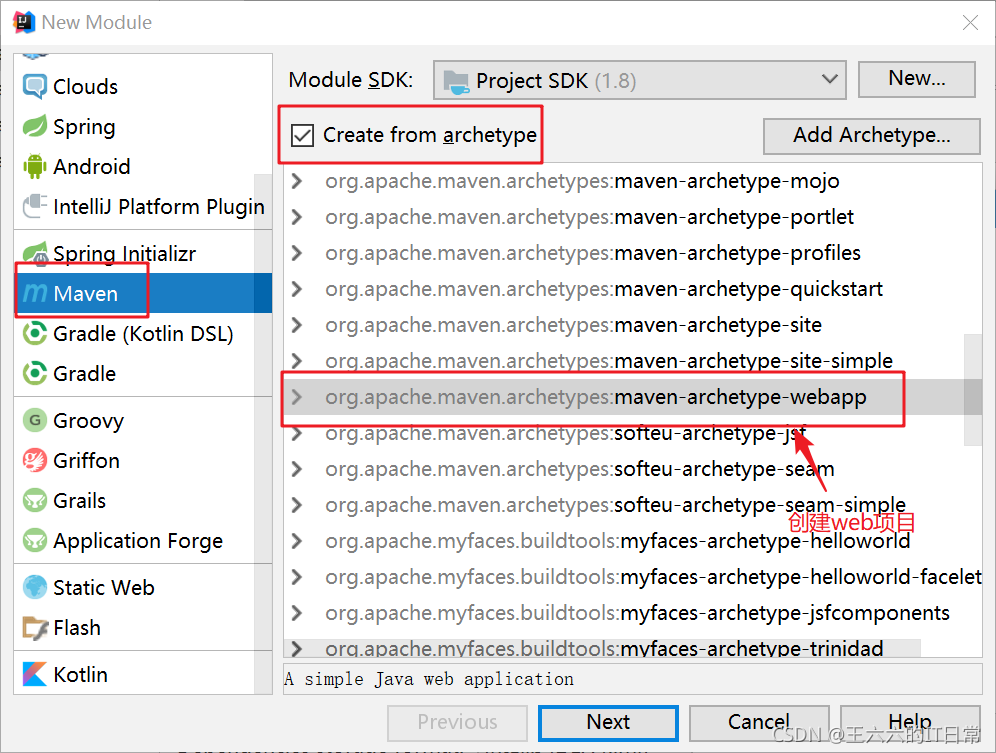Click the Previous button
This screenshot has width=996, height=753.
[x=457, y=722]
